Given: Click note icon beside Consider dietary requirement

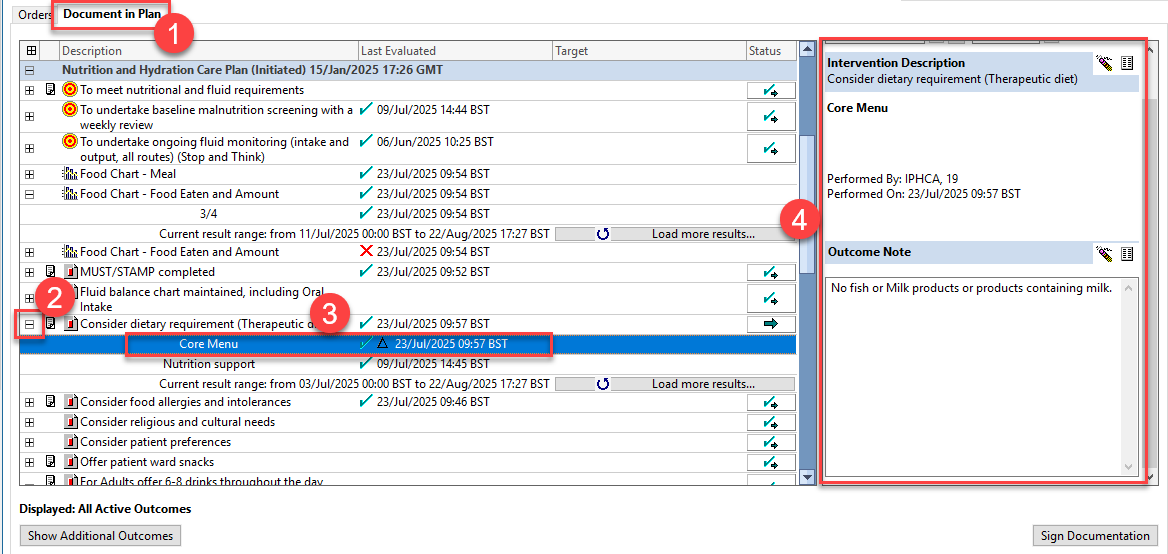Looking at the screenshot, I should coord(51,324).
